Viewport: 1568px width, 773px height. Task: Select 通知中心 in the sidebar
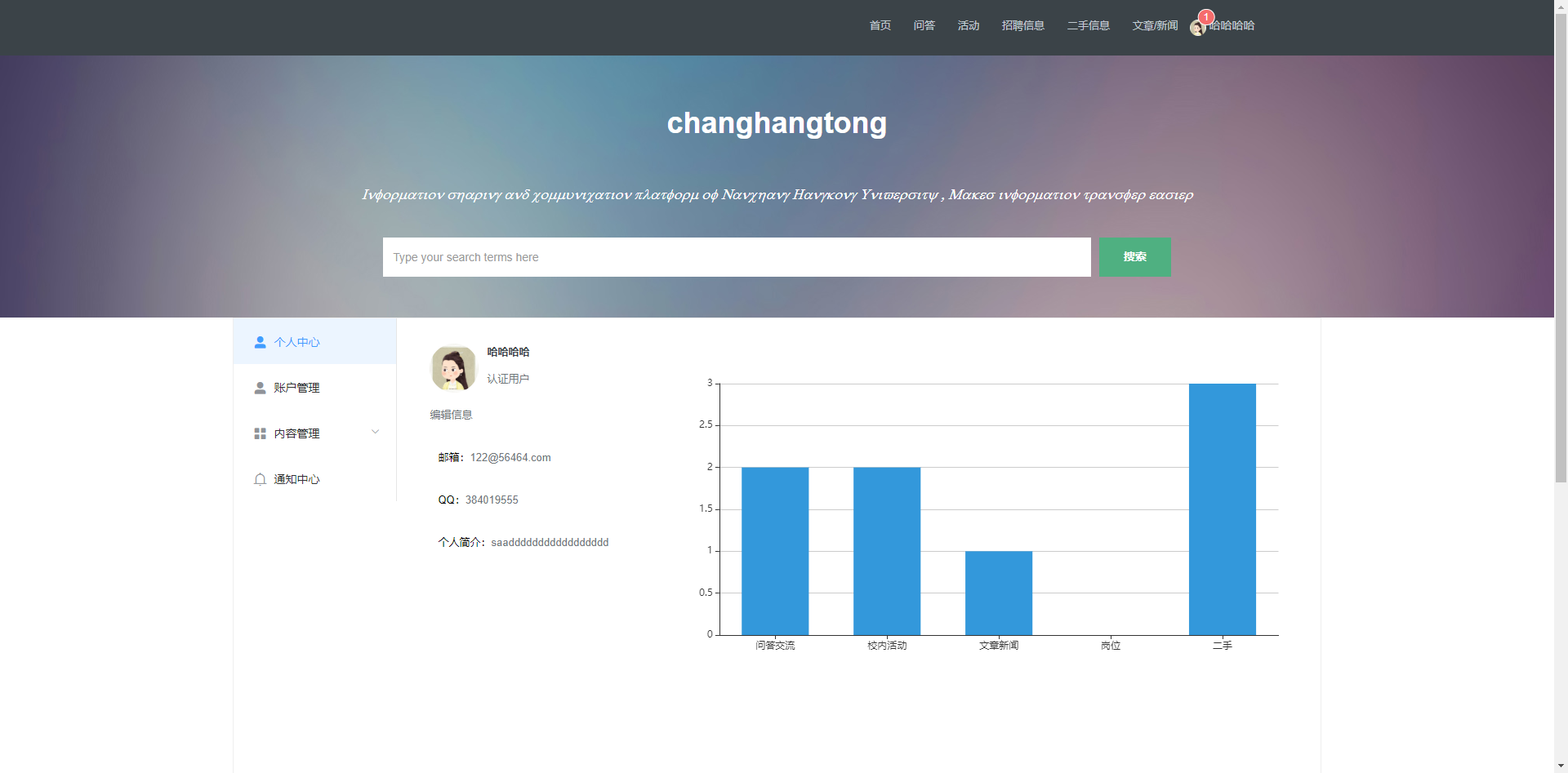(x=314, y=479)
